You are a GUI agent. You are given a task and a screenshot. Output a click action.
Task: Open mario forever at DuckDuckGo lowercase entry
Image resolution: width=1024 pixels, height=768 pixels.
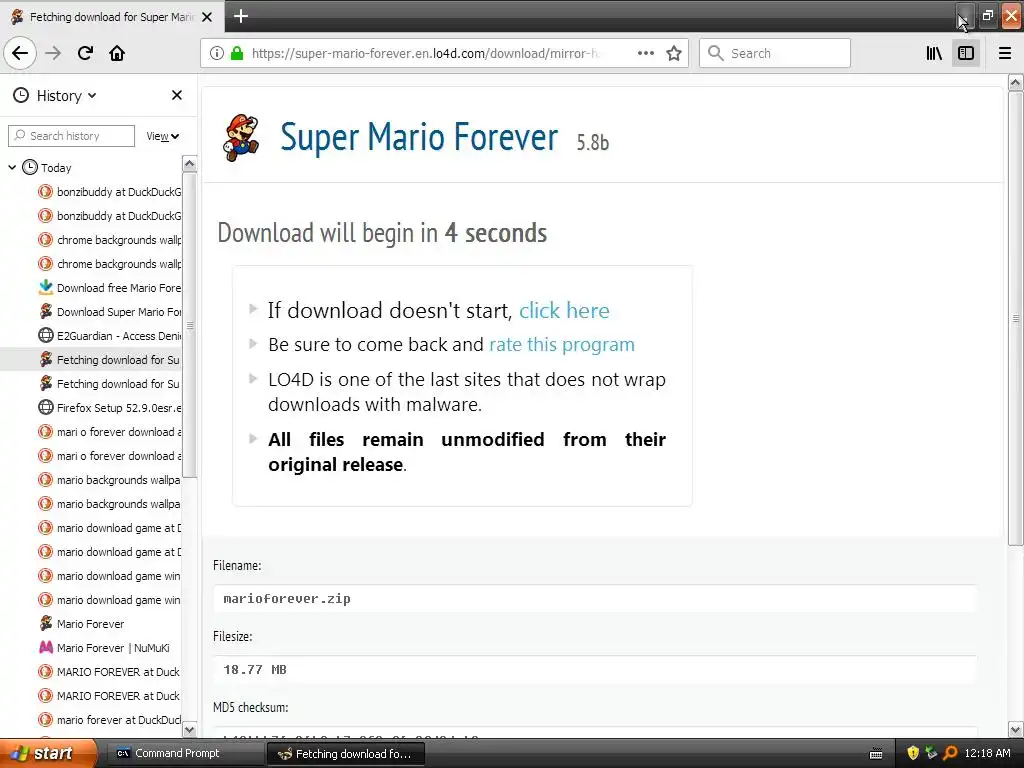click(110, 720)
